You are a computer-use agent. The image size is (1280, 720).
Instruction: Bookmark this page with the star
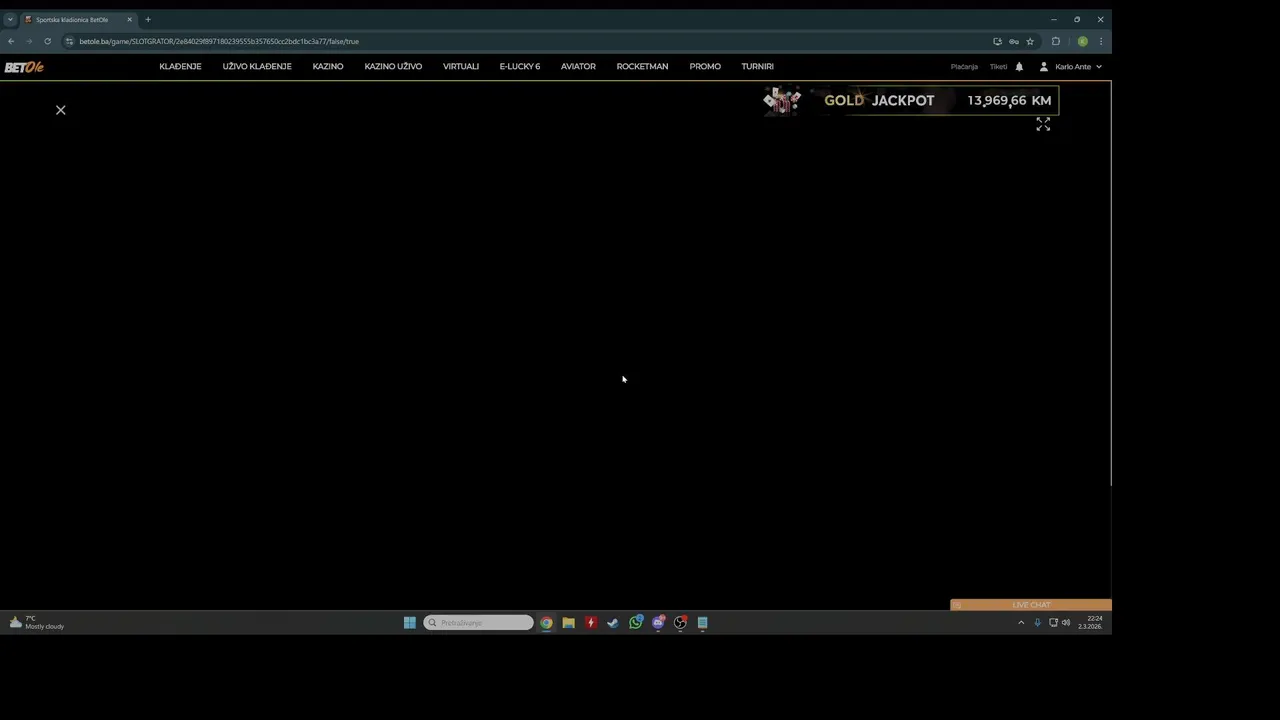tap(1030, 41)
